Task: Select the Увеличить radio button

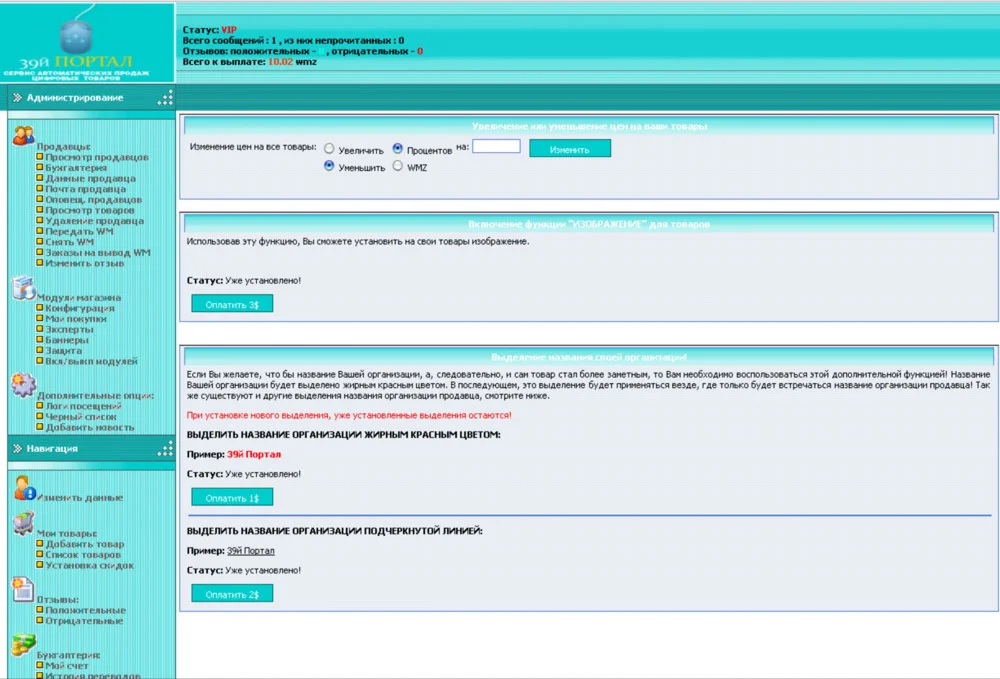Action: [329, 149]
